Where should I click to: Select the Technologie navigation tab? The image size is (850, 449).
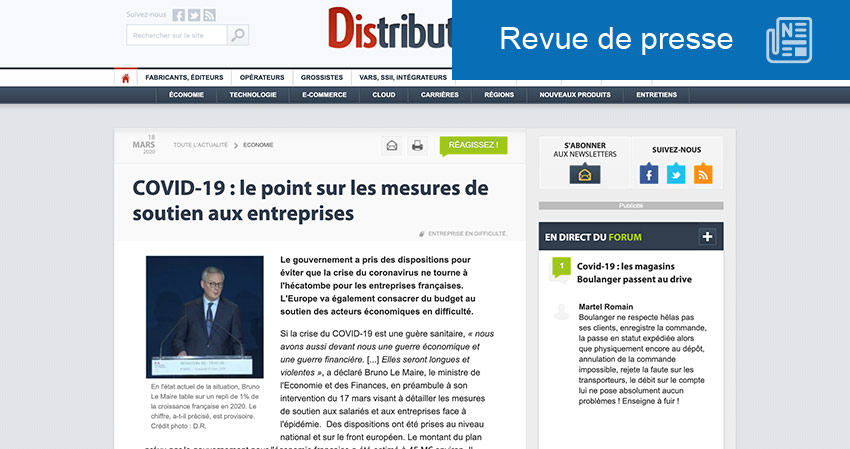pyautogui.click(x=253, y=95)
